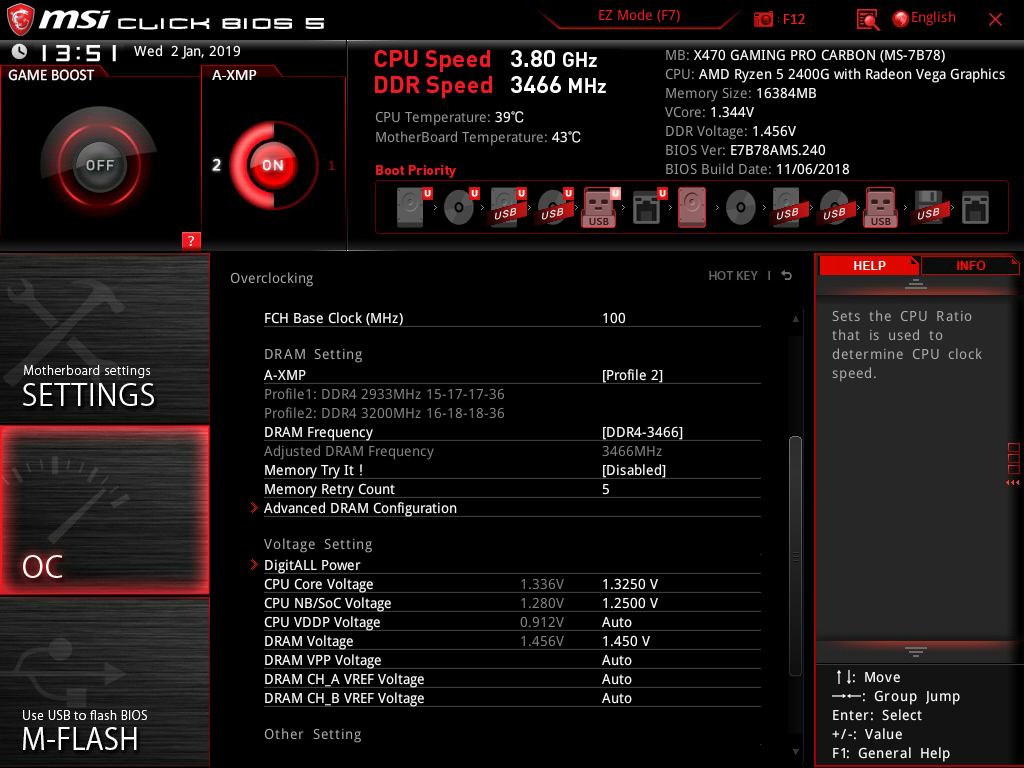This screenshot has width=1024, height=768.
Task: Click the scrollbar down arrow
Action: 795,752
